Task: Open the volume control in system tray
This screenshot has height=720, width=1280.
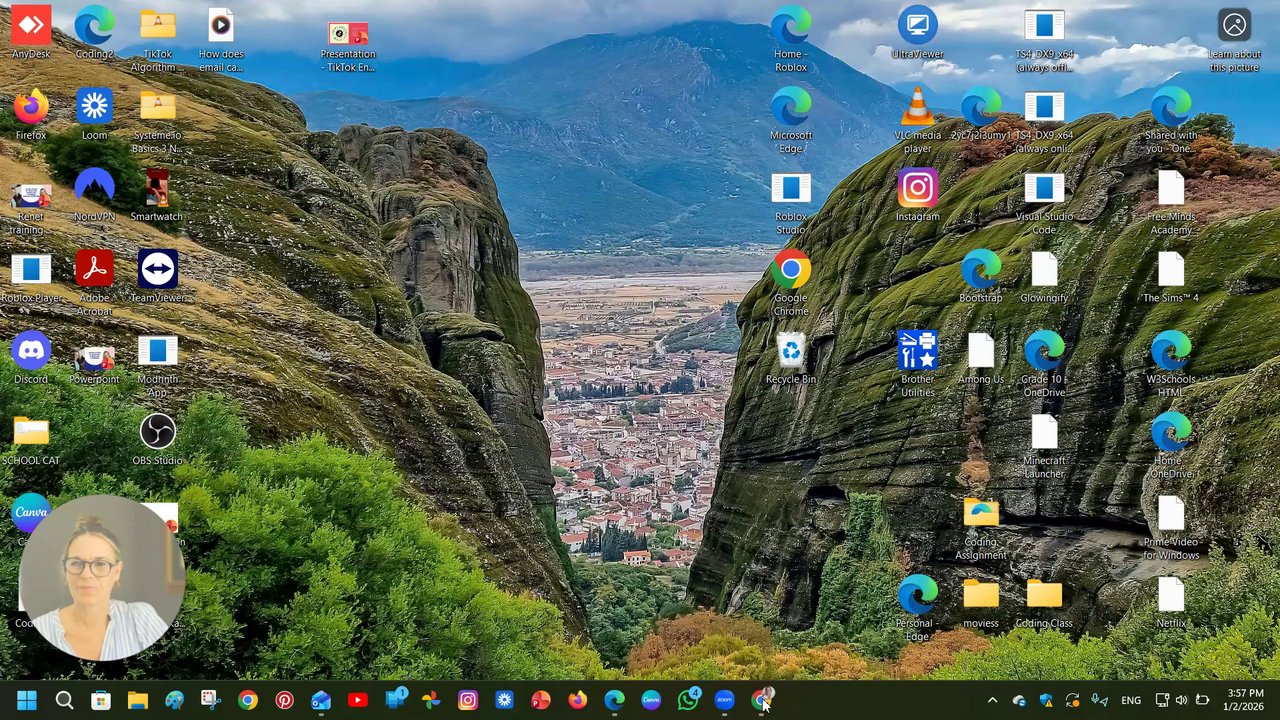Action: coord(1182,700)
